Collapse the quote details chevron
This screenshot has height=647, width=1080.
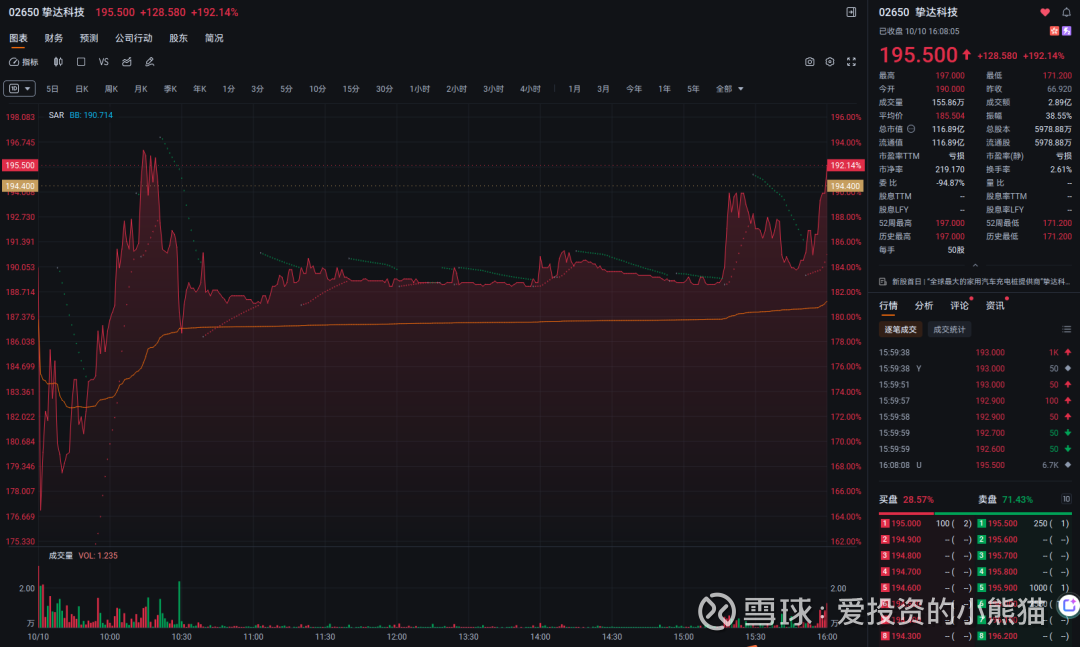[x=975, y=265]
